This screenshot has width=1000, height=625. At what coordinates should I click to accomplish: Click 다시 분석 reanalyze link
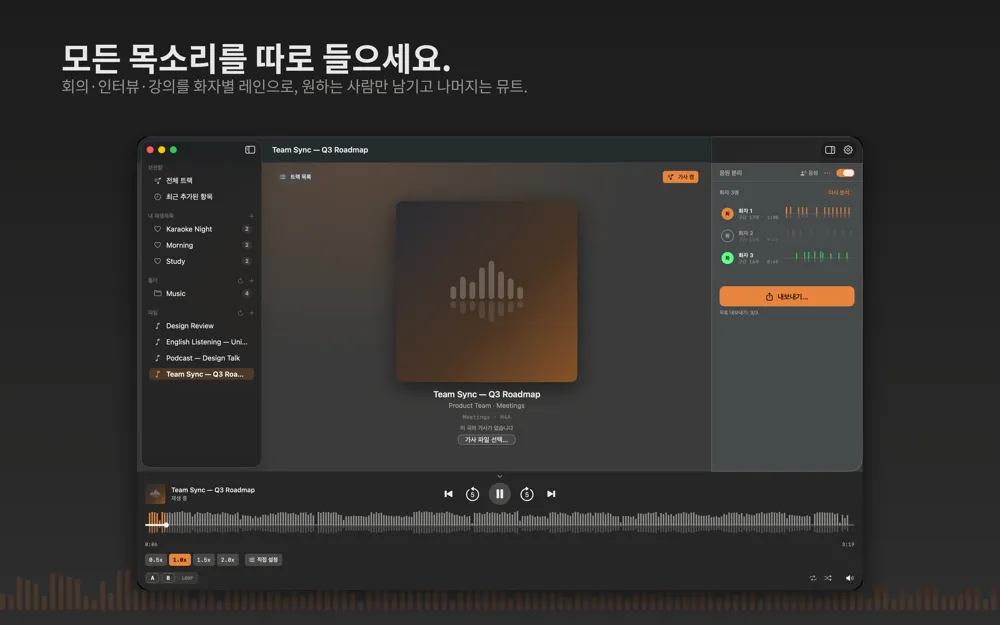pos(839,193)
